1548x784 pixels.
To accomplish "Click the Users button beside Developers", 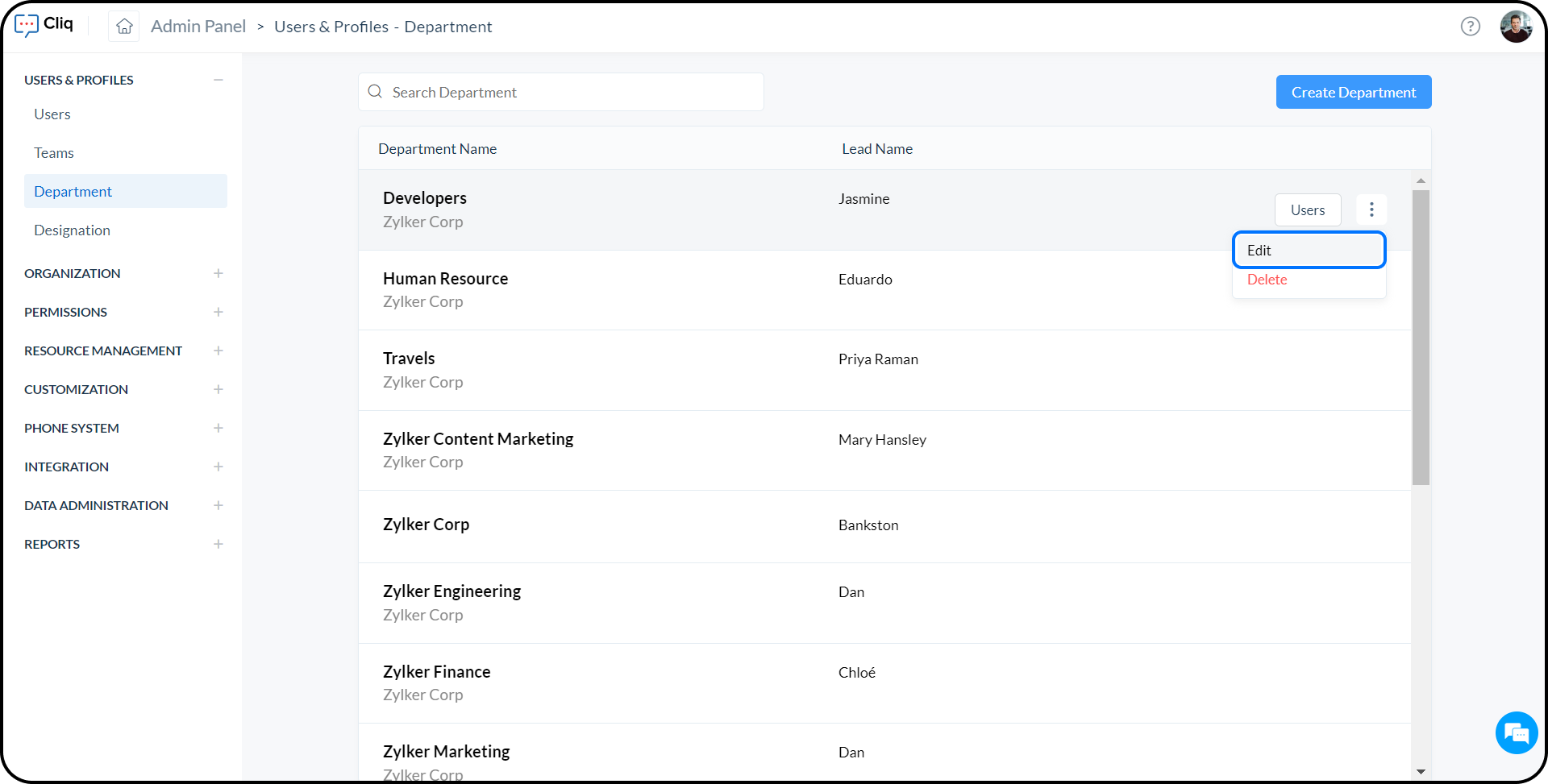I will click(1307, 209).
